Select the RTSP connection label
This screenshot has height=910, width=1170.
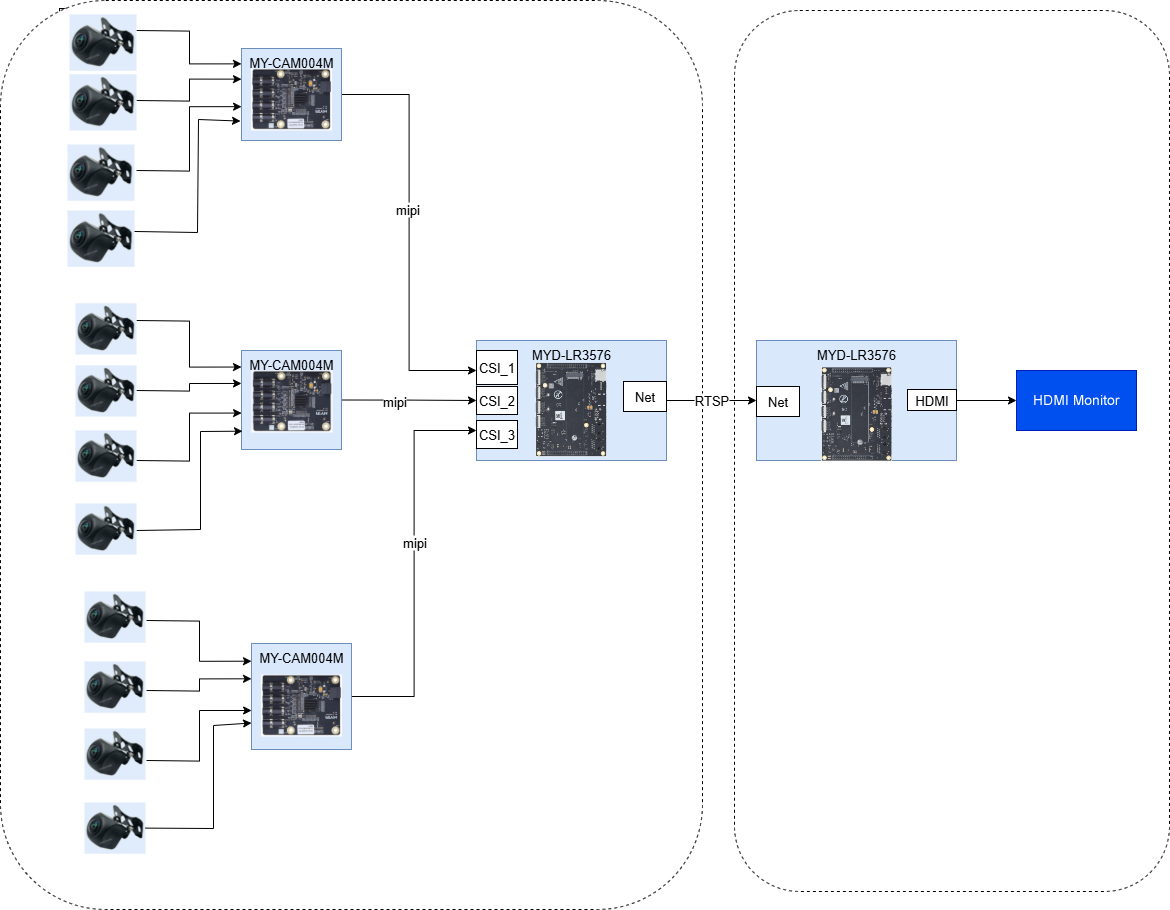712,401
